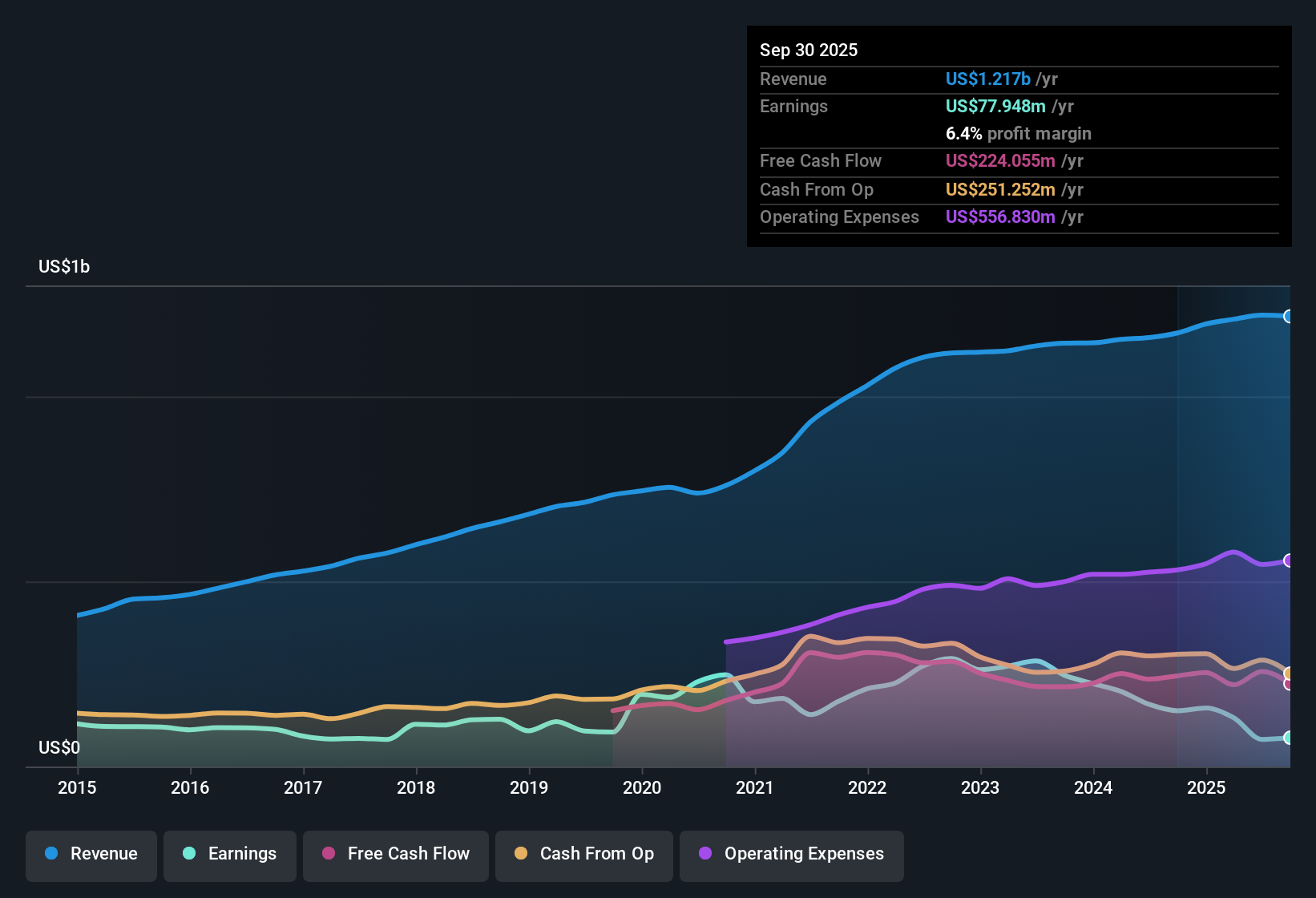Screen dimensions: 1316x898
Task: Click the blue Revenue dot icon in the legend
Action: [x=51, y=854]
